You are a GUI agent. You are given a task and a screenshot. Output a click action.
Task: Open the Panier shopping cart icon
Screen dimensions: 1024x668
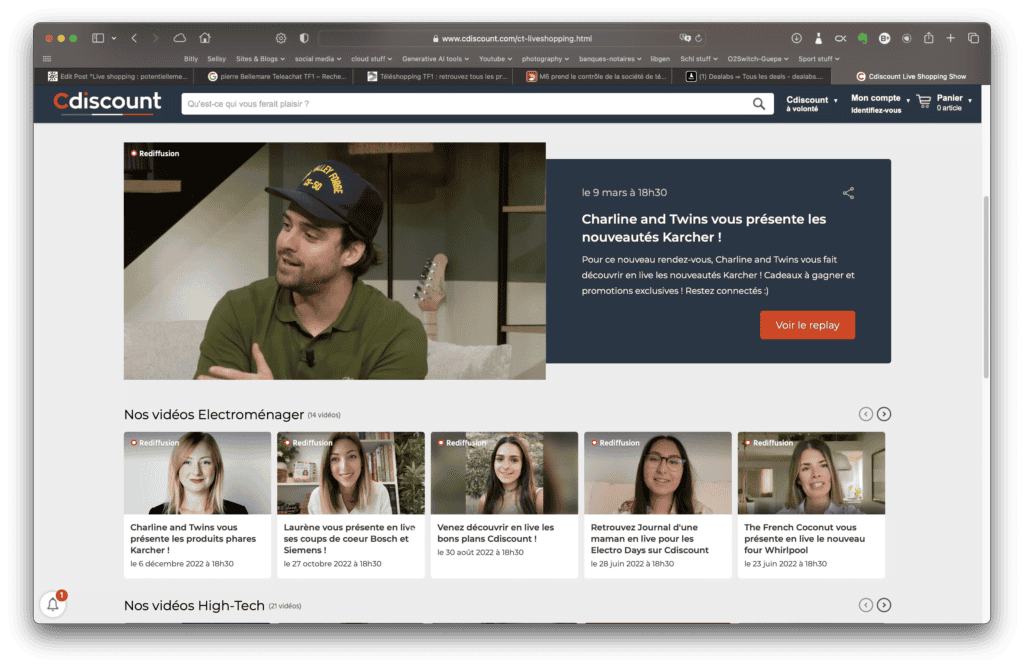click(x=923, y=101)
